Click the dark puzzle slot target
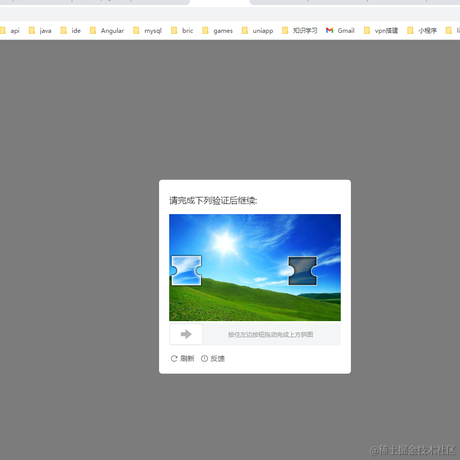The image size is (460, 460). point(302,271)
